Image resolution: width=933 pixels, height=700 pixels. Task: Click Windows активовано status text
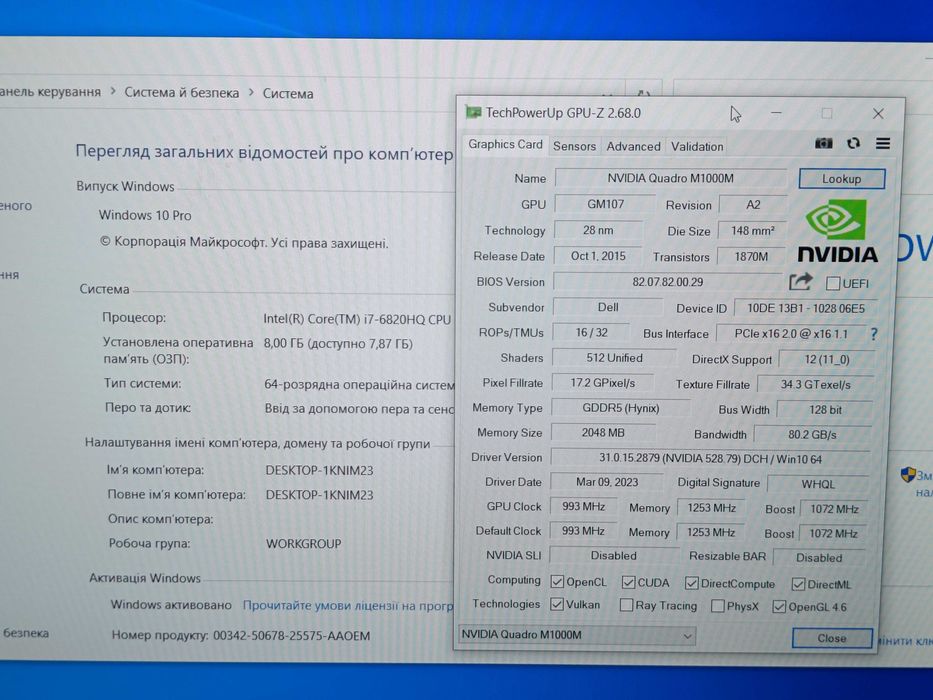171,605
